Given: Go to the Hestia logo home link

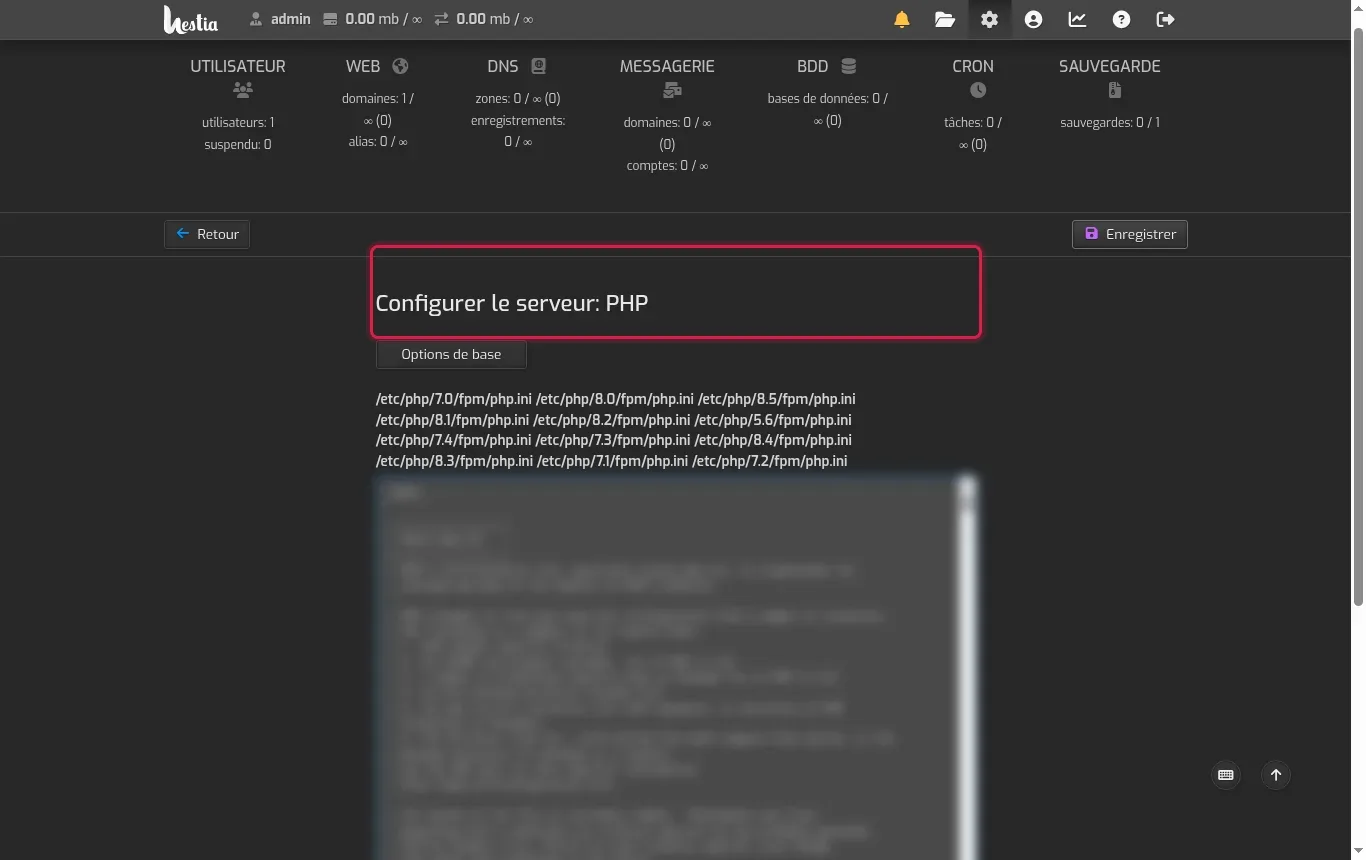Looking at the screenshot, I should click(x=191, y=19).
